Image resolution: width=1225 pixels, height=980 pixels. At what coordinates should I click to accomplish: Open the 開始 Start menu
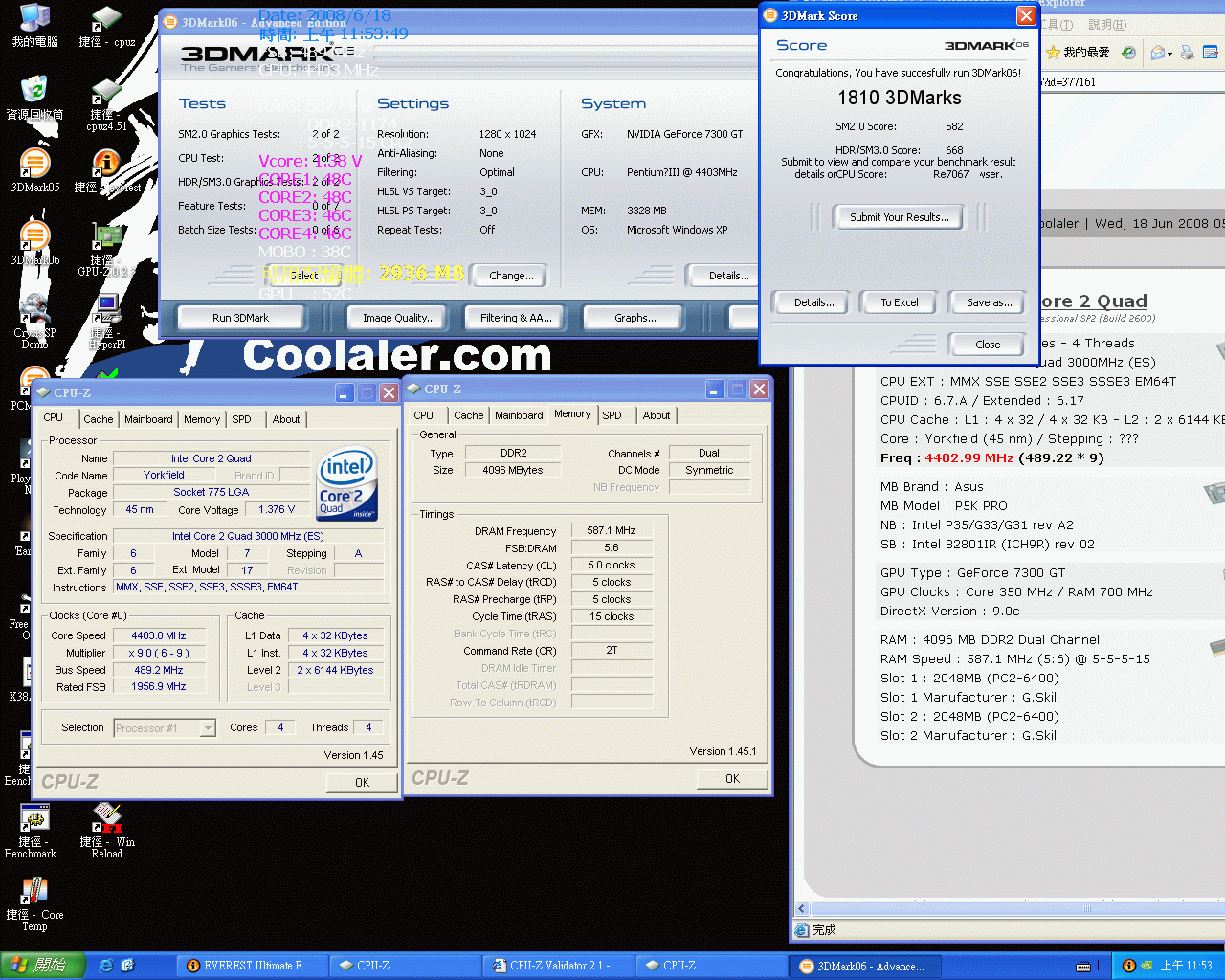pos(43,966)
